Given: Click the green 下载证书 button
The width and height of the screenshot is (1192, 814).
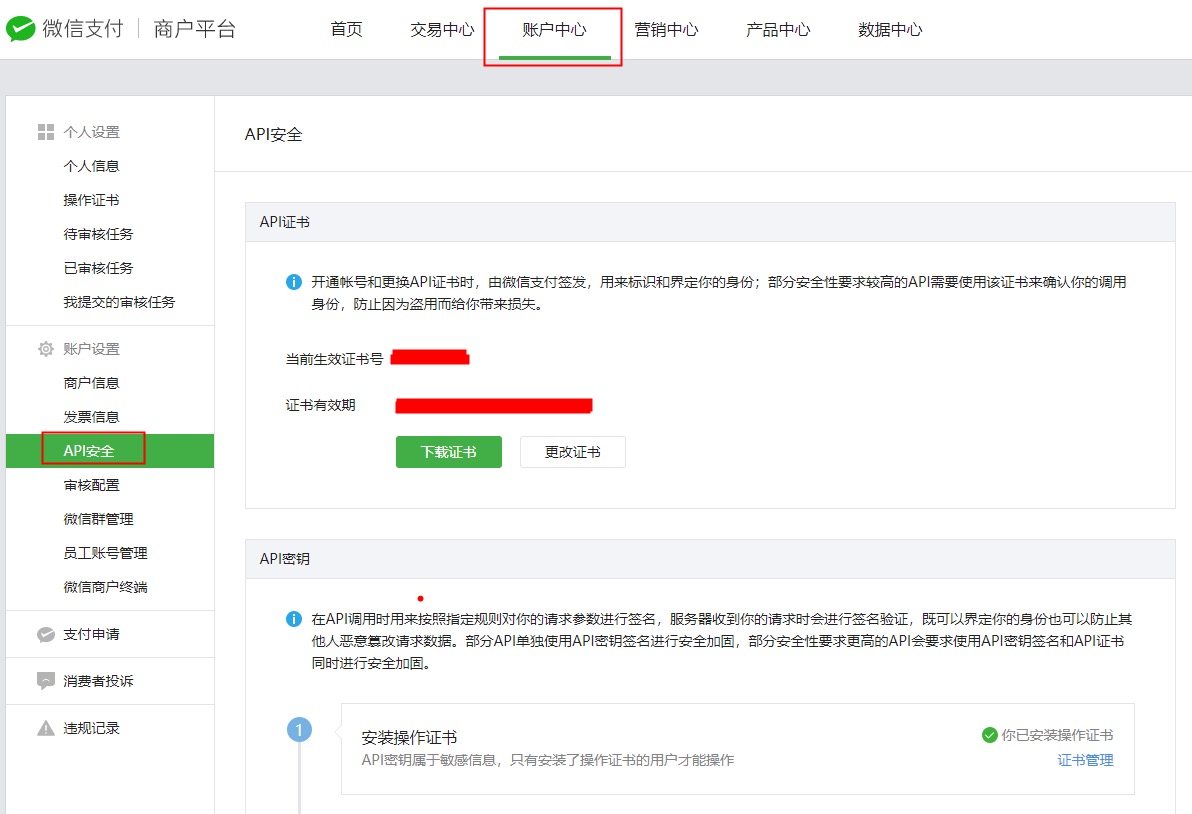Looking at the screenshot, I should click(449, 452).
